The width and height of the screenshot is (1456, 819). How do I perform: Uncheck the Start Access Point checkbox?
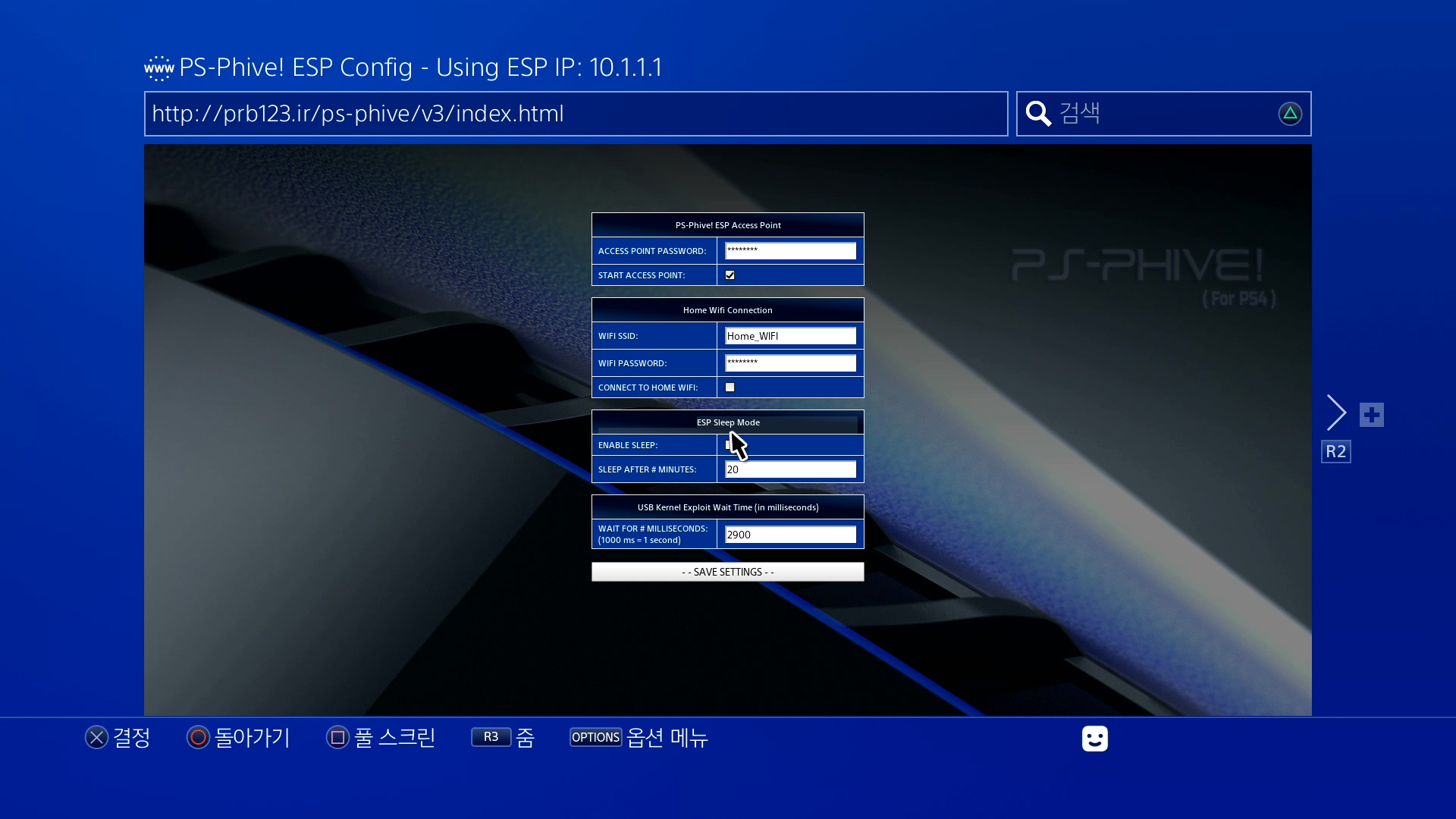click(x=730, y=275)
